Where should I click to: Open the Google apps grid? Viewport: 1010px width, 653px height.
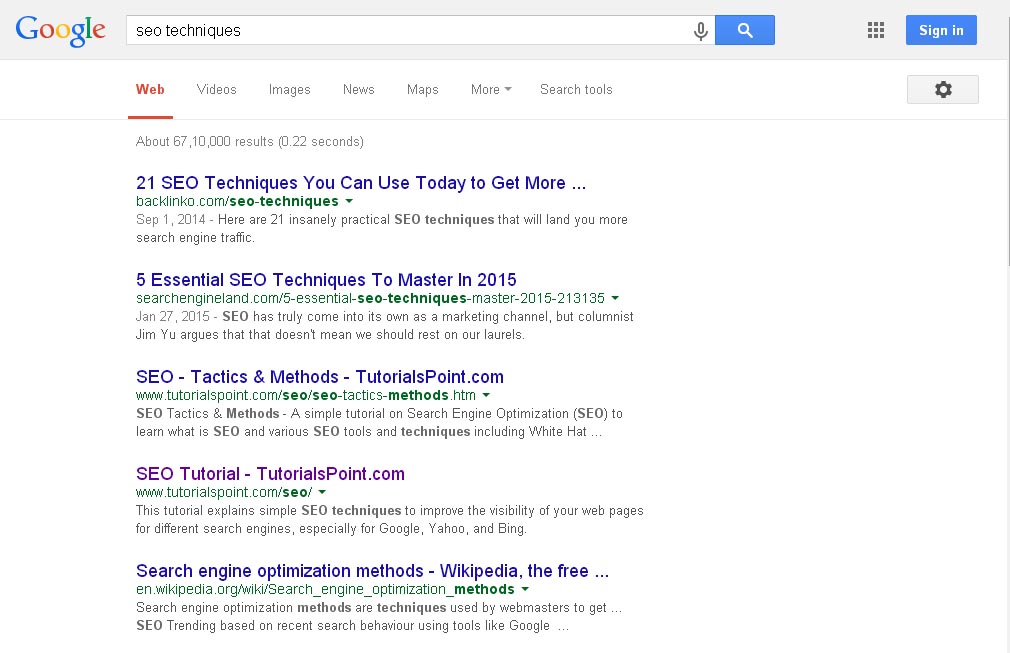pos(875,30)
